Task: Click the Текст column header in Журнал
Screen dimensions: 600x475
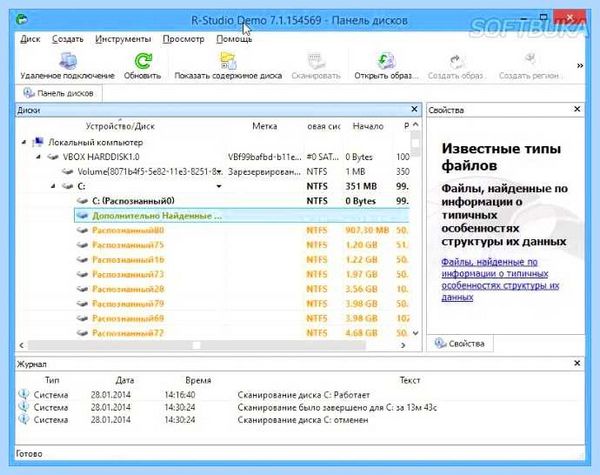Action: click(410, 380)
